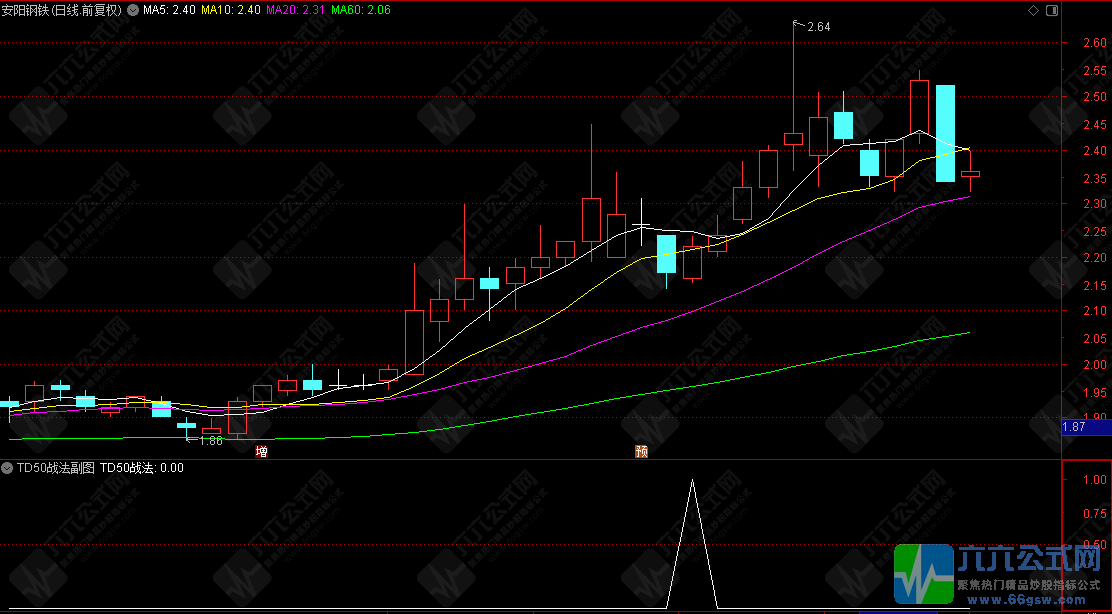This screenshot has width=1112, height=614.
Task: Click the candlestick with the 2.64 high wick
Action: tap(793, 138)
